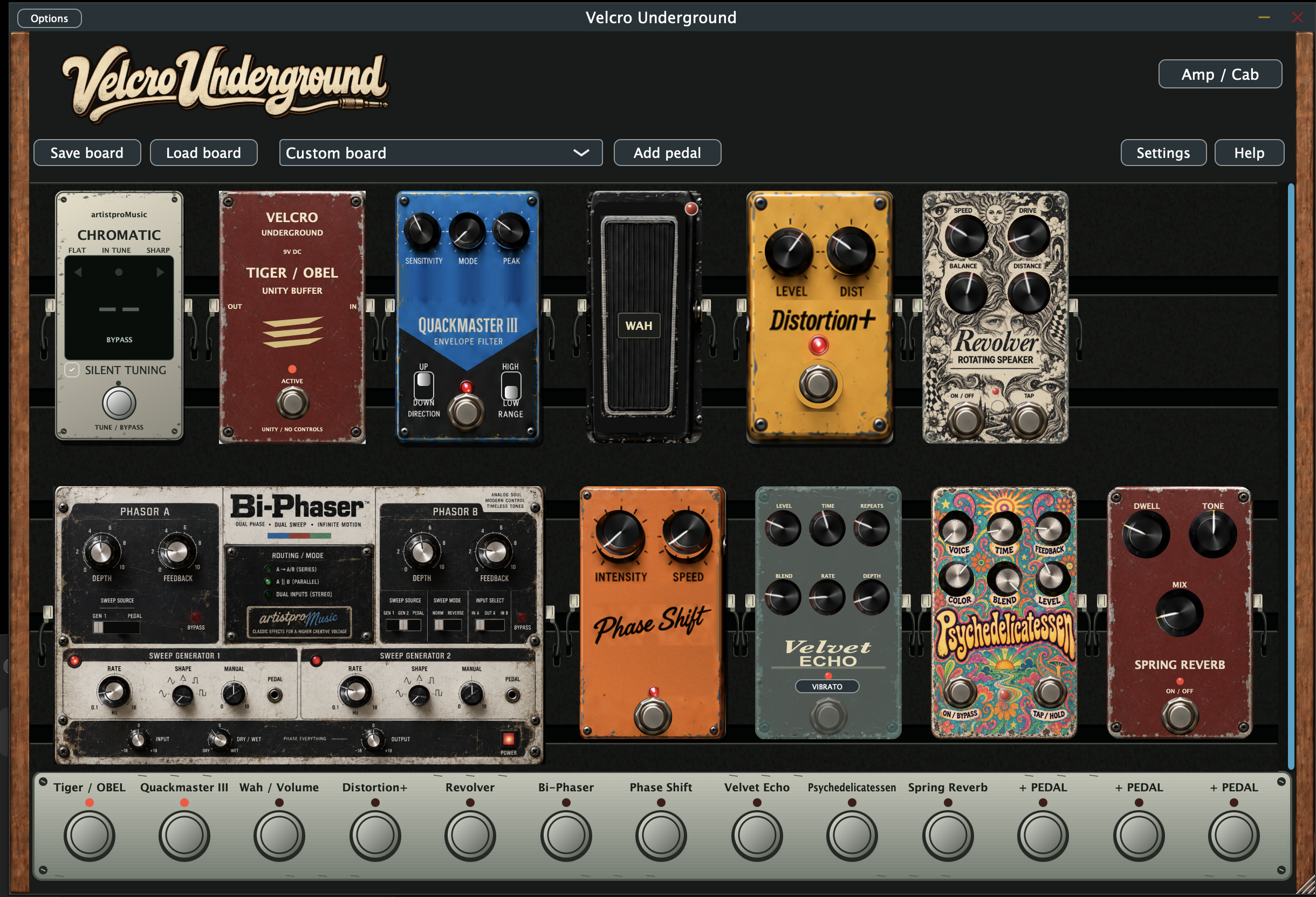Click the Velvet Echo REPEATS knob
This screenshot has height=897, width=1316.
pos(871,528)
